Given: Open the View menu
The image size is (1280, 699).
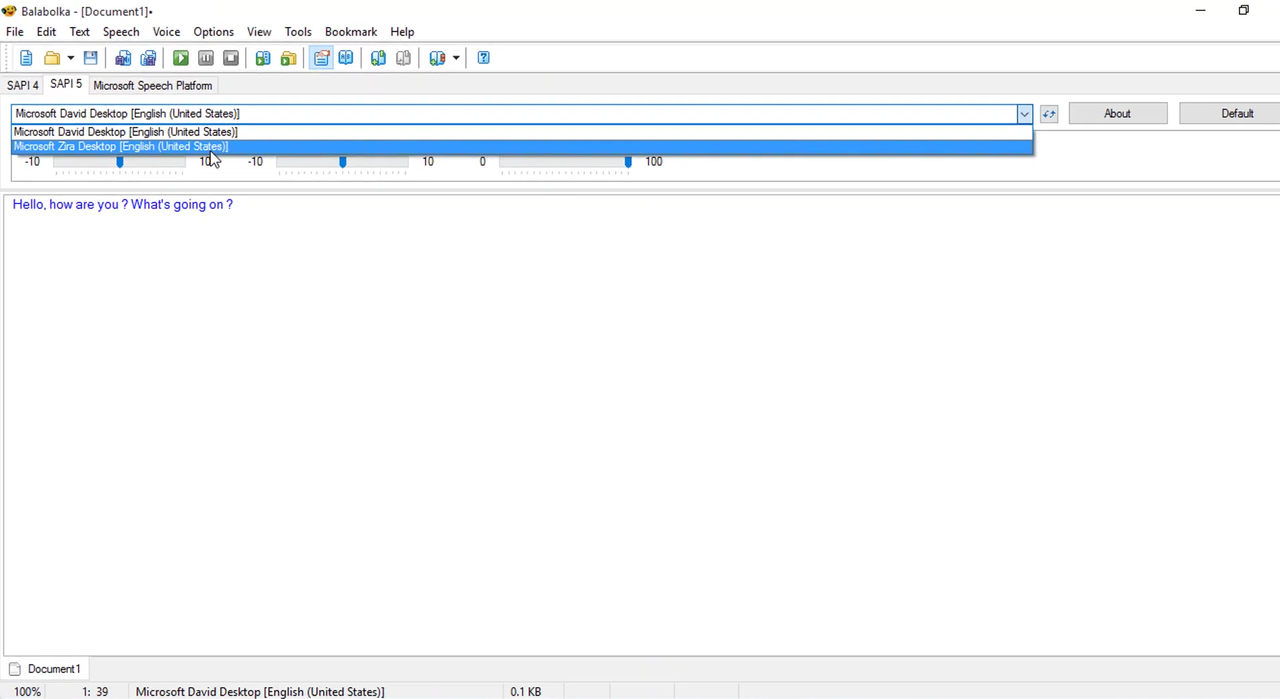Looking at the screenshot, I should [259, 32].
